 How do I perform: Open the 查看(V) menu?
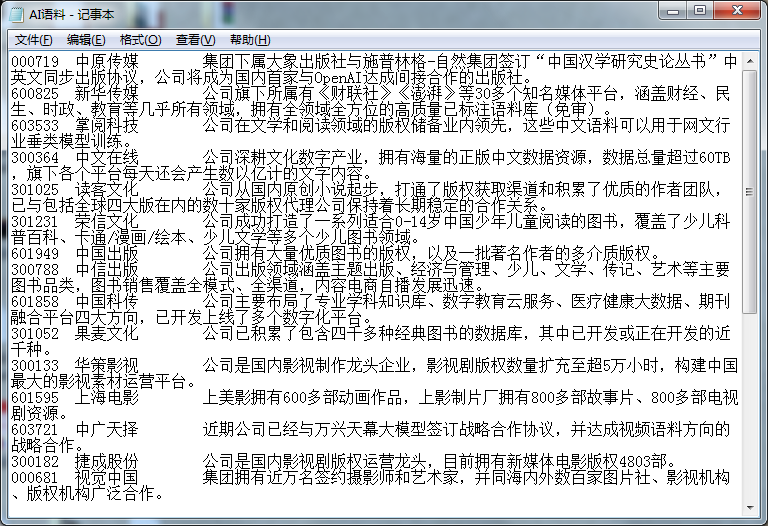pos(195,40)
